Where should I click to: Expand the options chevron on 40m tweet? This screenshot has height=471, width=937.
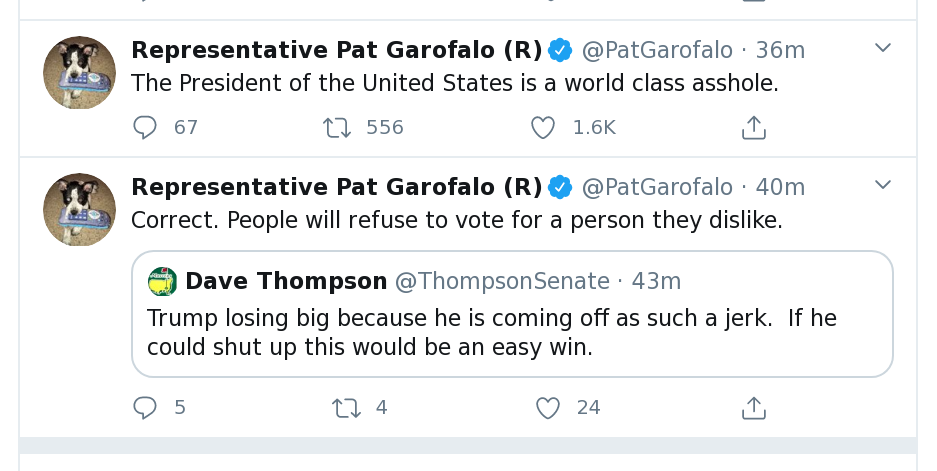click(883, 185)
